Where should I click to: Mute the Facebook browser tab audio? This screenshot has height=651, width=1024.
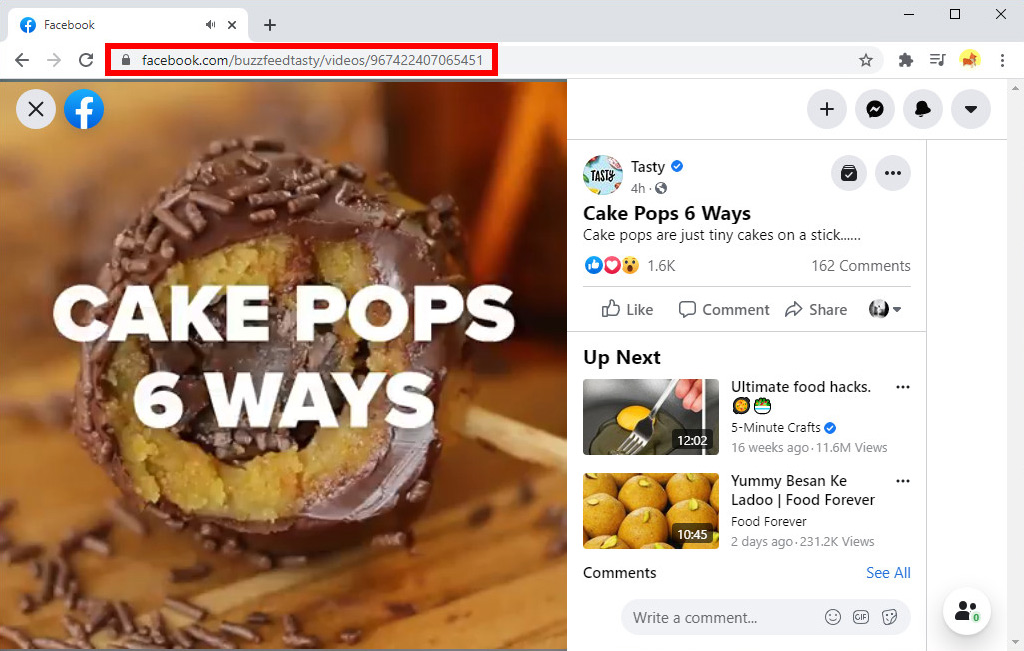tap(209, 24)
